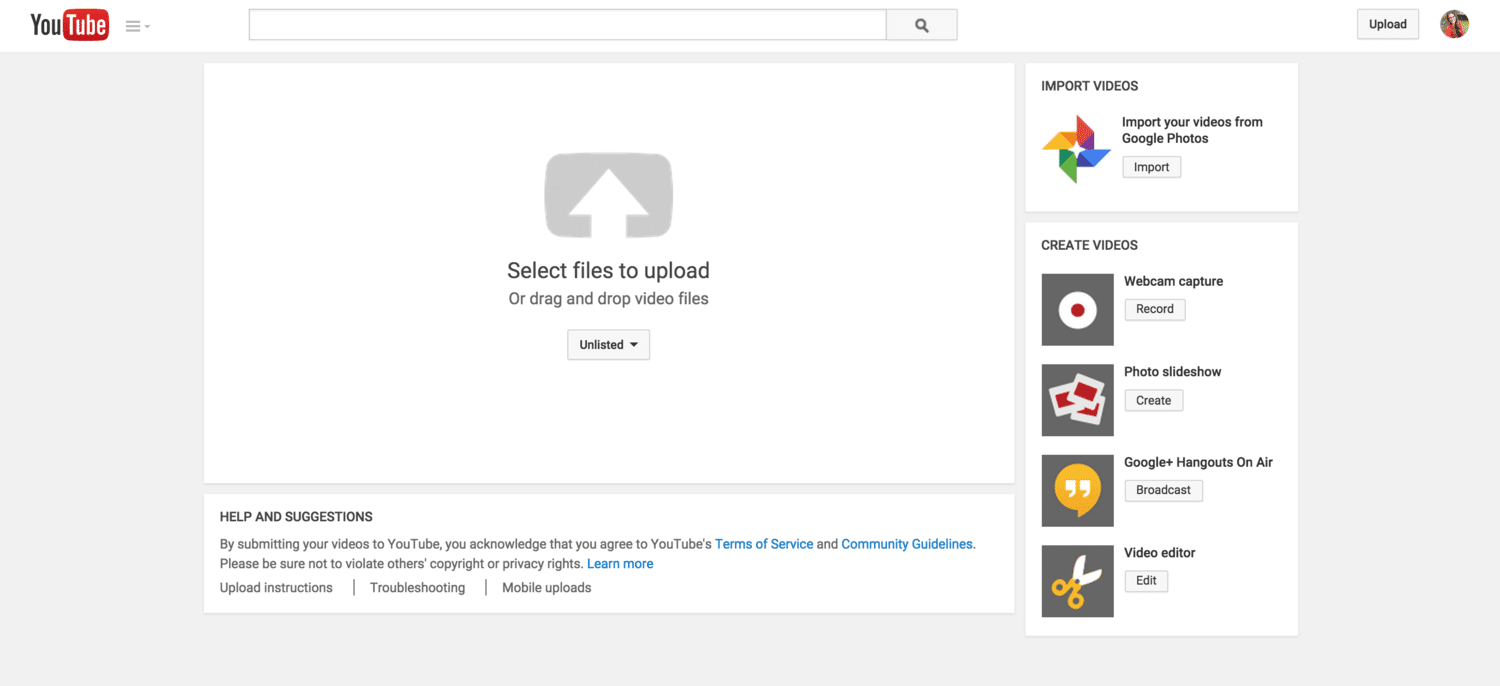Click the Google Photos pinwheel icon
1500x686 pixels.
pyautogui.click(x=1076, y=149)
